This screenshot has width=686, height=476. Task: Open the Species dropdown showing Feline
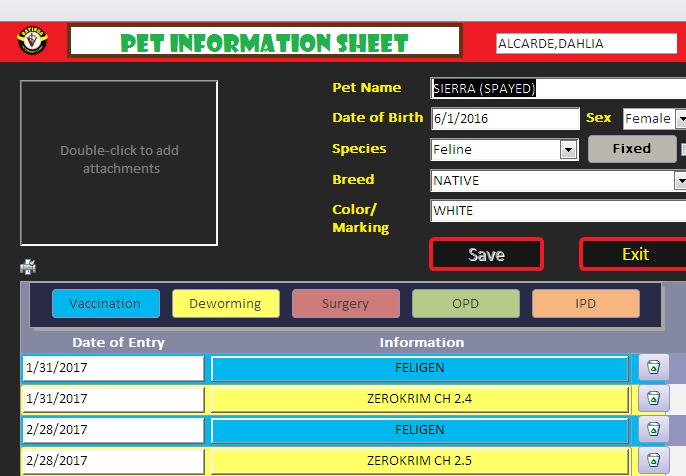568,149
